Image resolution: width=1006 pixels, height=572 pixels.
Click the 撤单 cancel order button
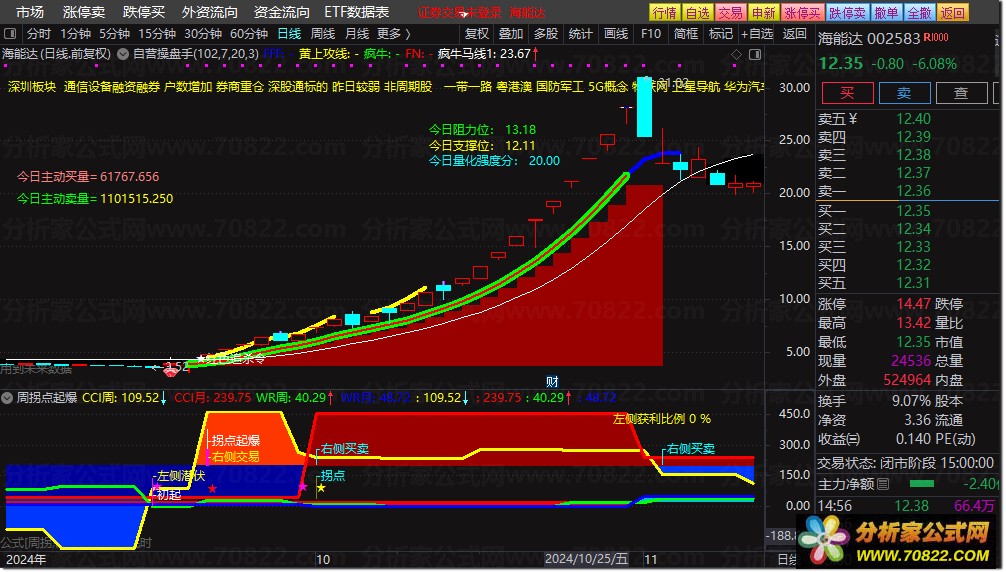click(887, 13)
